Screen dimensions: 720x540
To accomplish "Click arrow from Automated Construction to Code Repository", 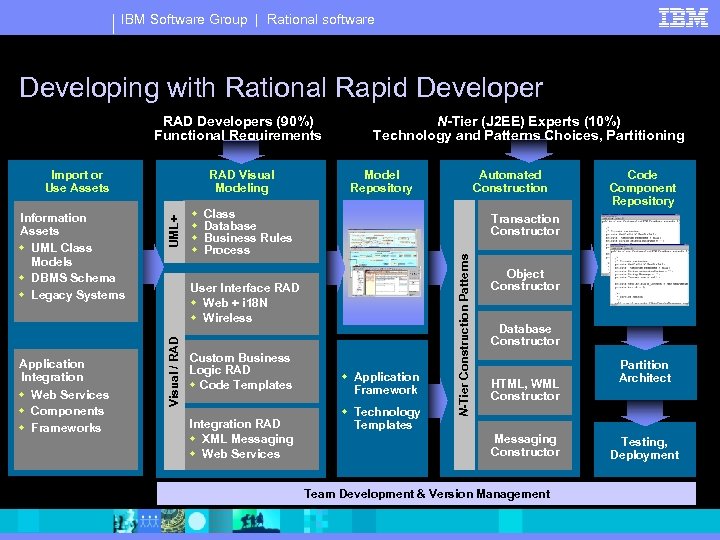I will pos(590,266).
